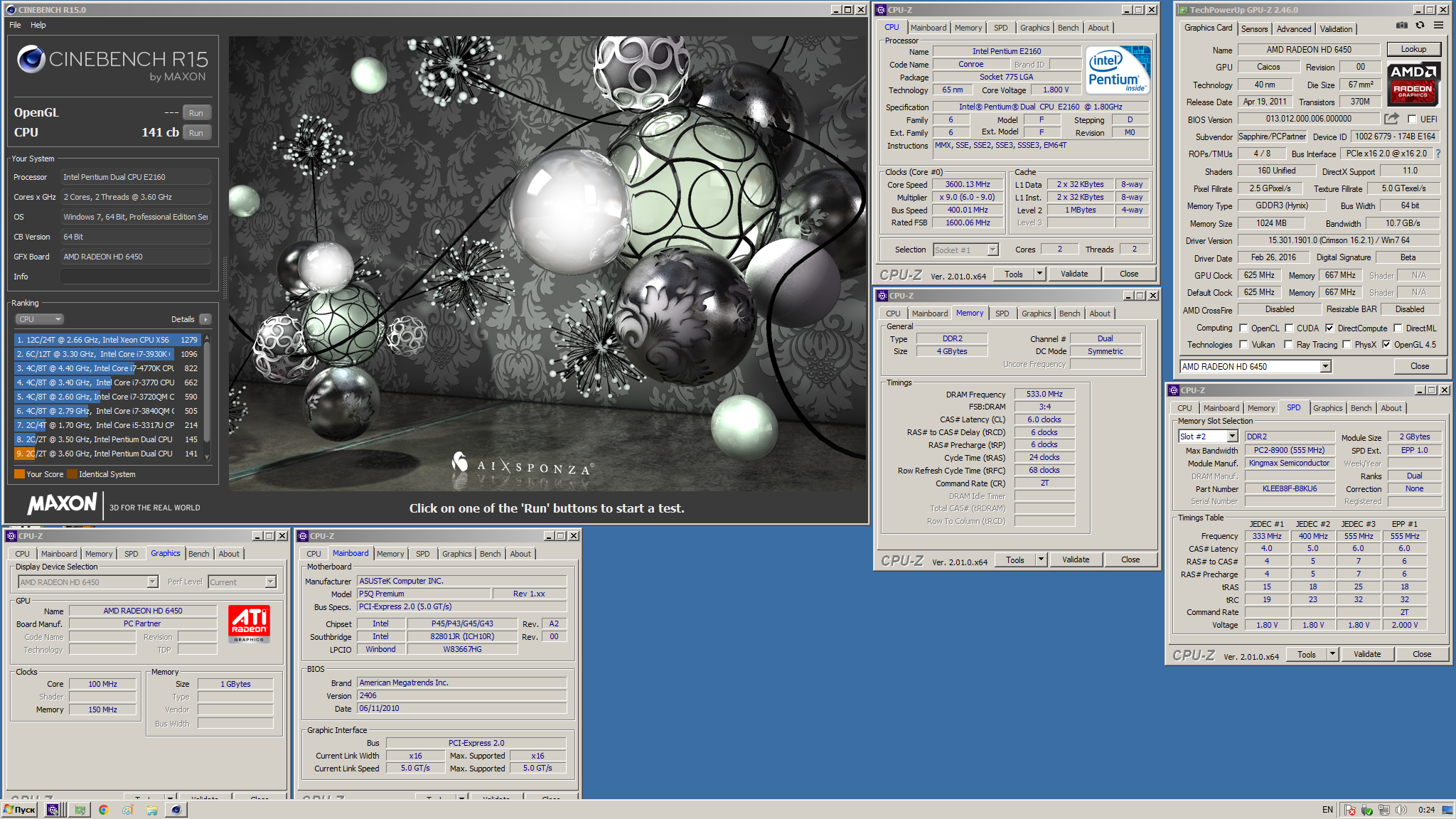Toggle the Ray Tracing checkbox

click(1288, 345)
